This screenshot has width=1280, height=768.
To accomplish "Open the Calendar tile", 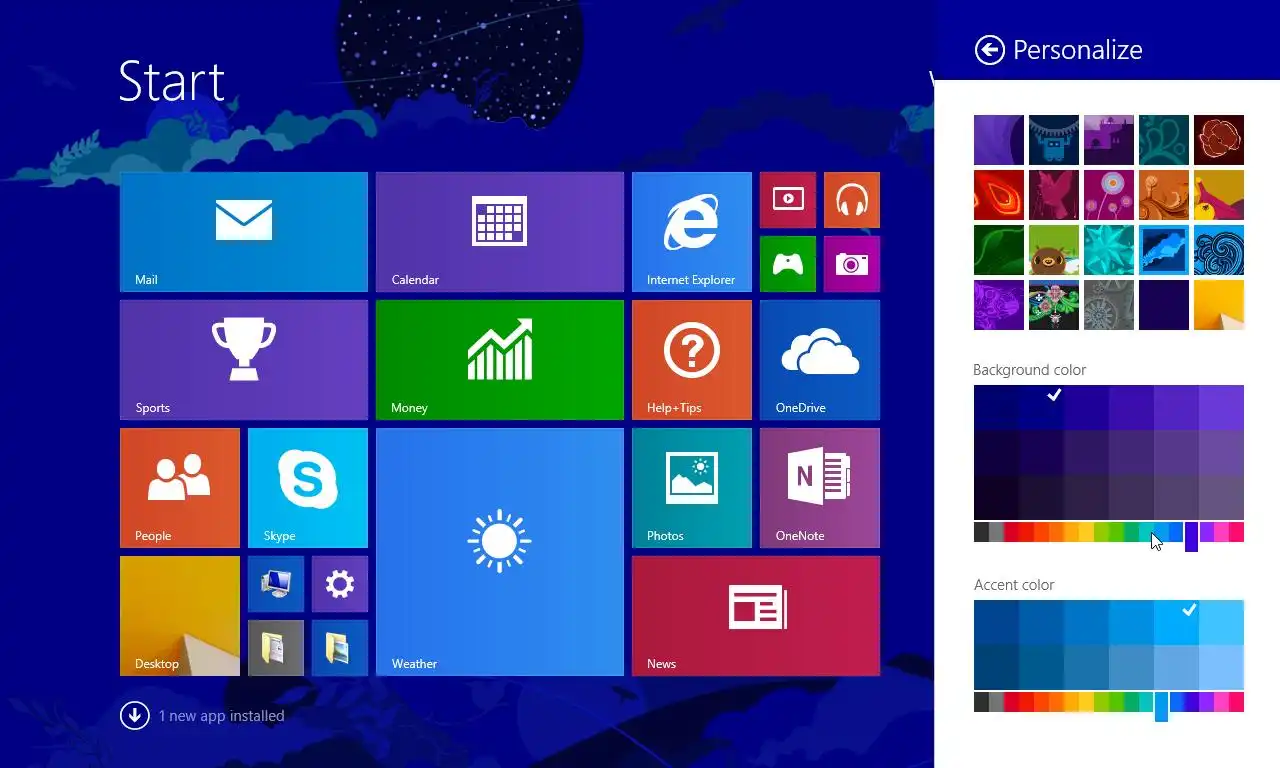I will pyautogui.click(x=500, y=232).
